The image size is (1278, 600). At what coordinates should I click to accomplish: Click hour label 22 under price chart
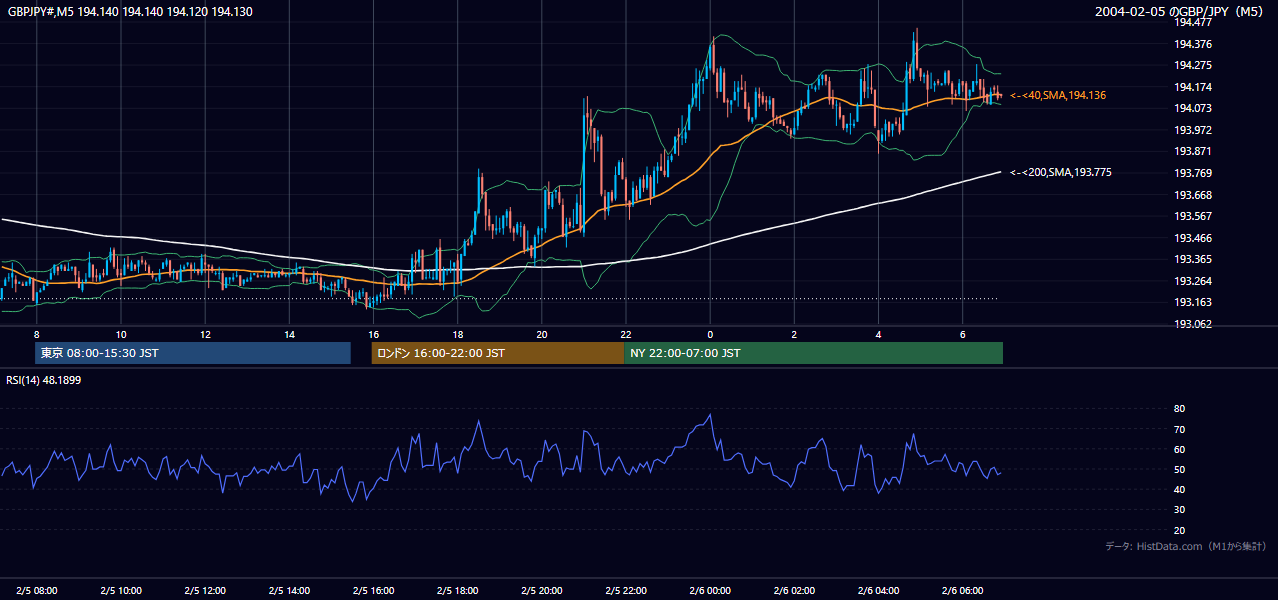[x=626, y=334]
